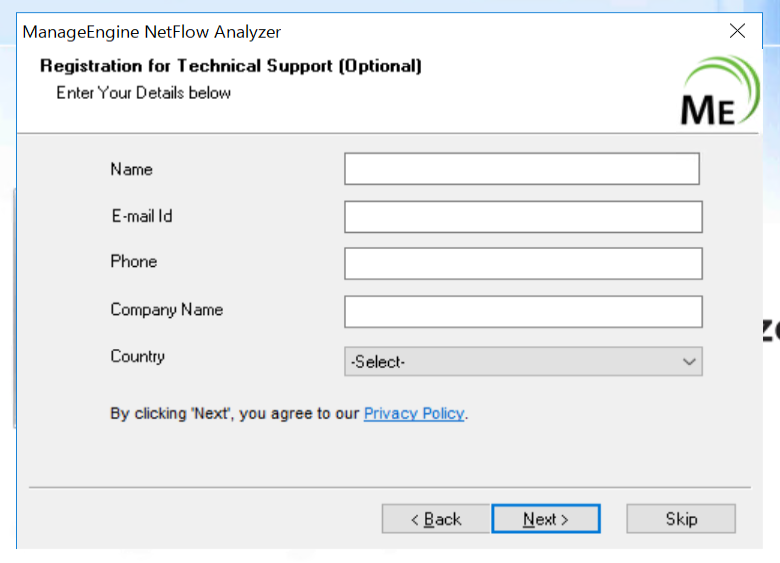Close the NetFlow Analyzer installer window
780x563 pixels.
tap(738, 31)
